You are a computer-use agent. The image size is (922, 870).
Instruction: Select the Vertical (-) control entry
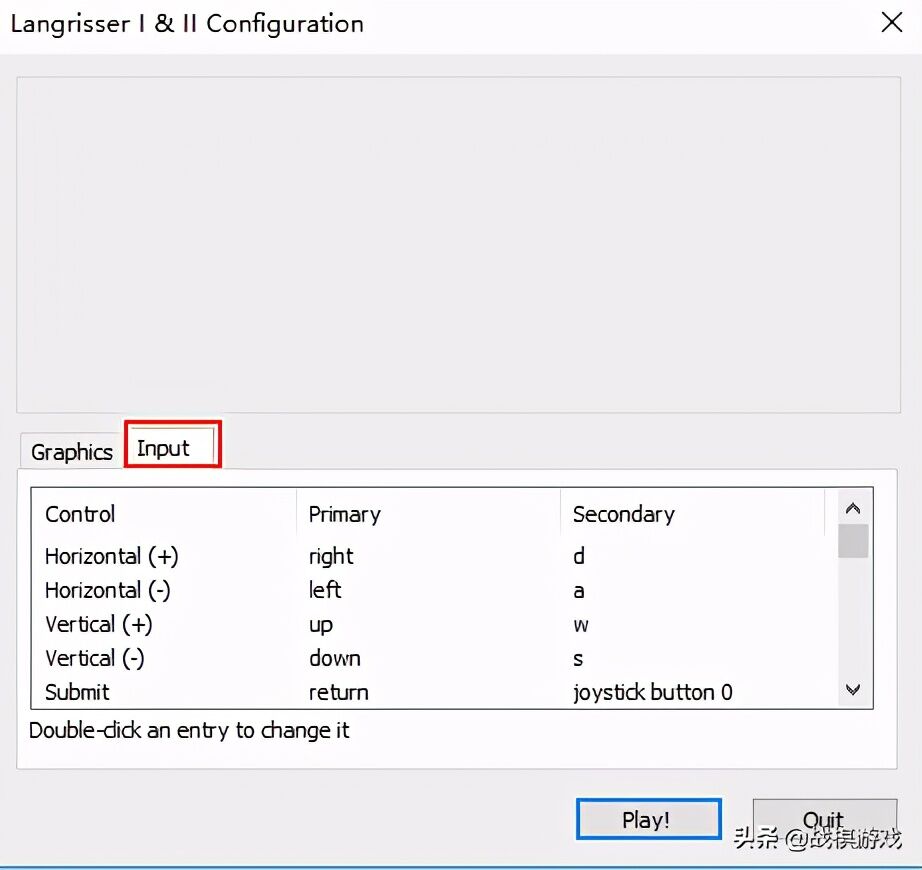(x=94, y=658)
